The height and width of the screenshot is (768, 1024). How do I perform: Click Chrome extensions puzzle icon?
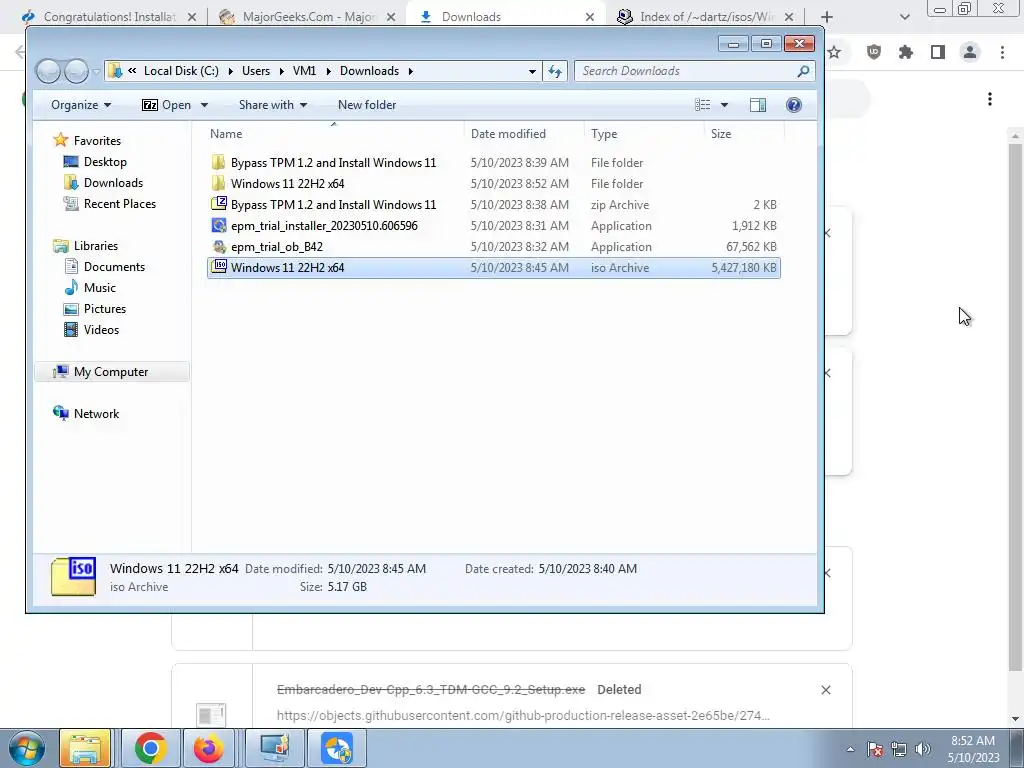point(906,52)
